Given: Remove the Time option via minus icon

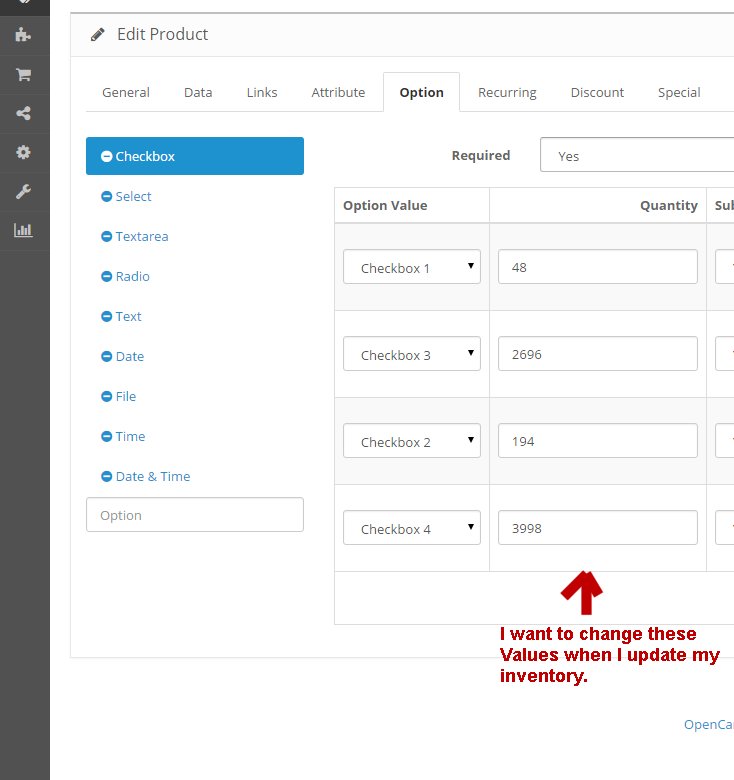Looking at the screenshot, I should coord(106,436).
